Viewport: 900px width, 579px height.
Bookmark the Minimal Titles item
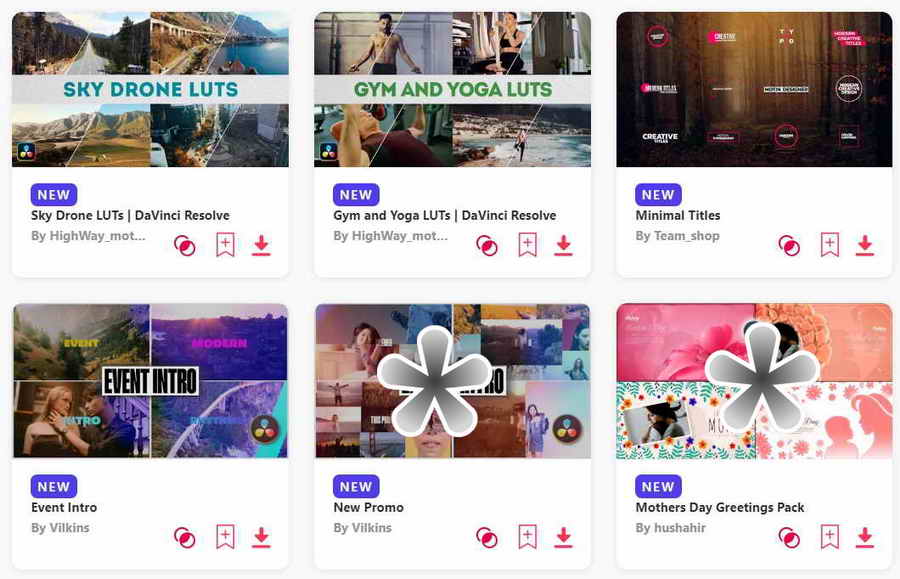[830, 245]
